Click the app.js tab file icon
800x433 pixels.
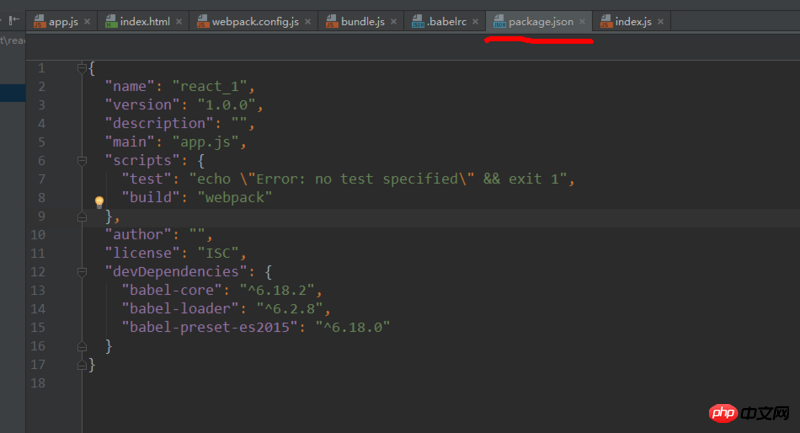coord(39,21)
